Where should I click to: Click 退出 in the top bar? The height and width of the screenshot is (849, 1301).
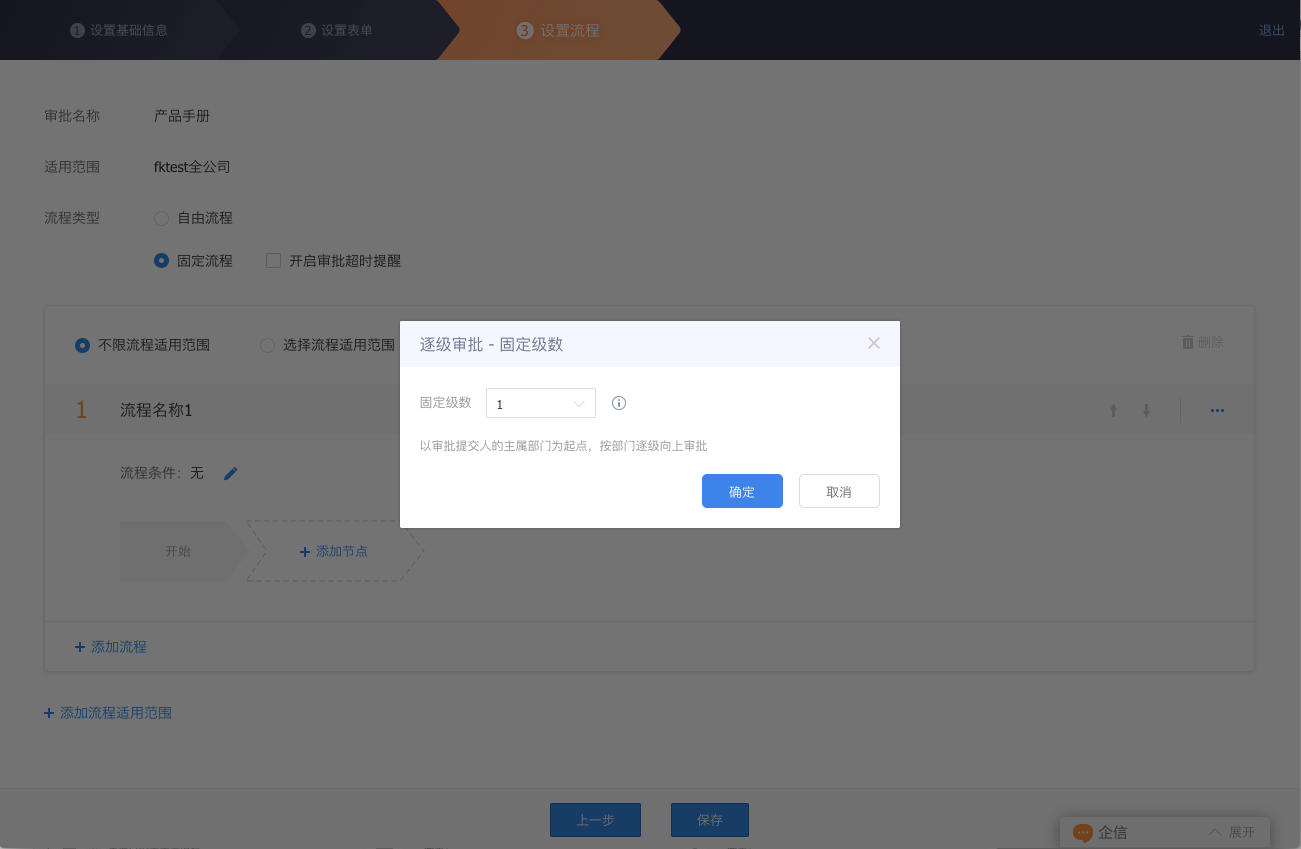pyautogui.click(x=1272, y=30)
